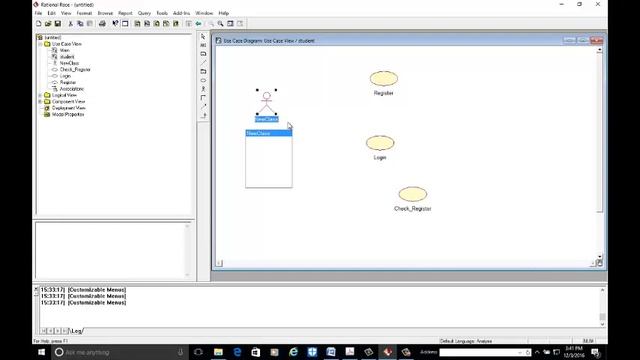Click the Save floppy disk icon

pyautogui.click(x=58, y=24)
